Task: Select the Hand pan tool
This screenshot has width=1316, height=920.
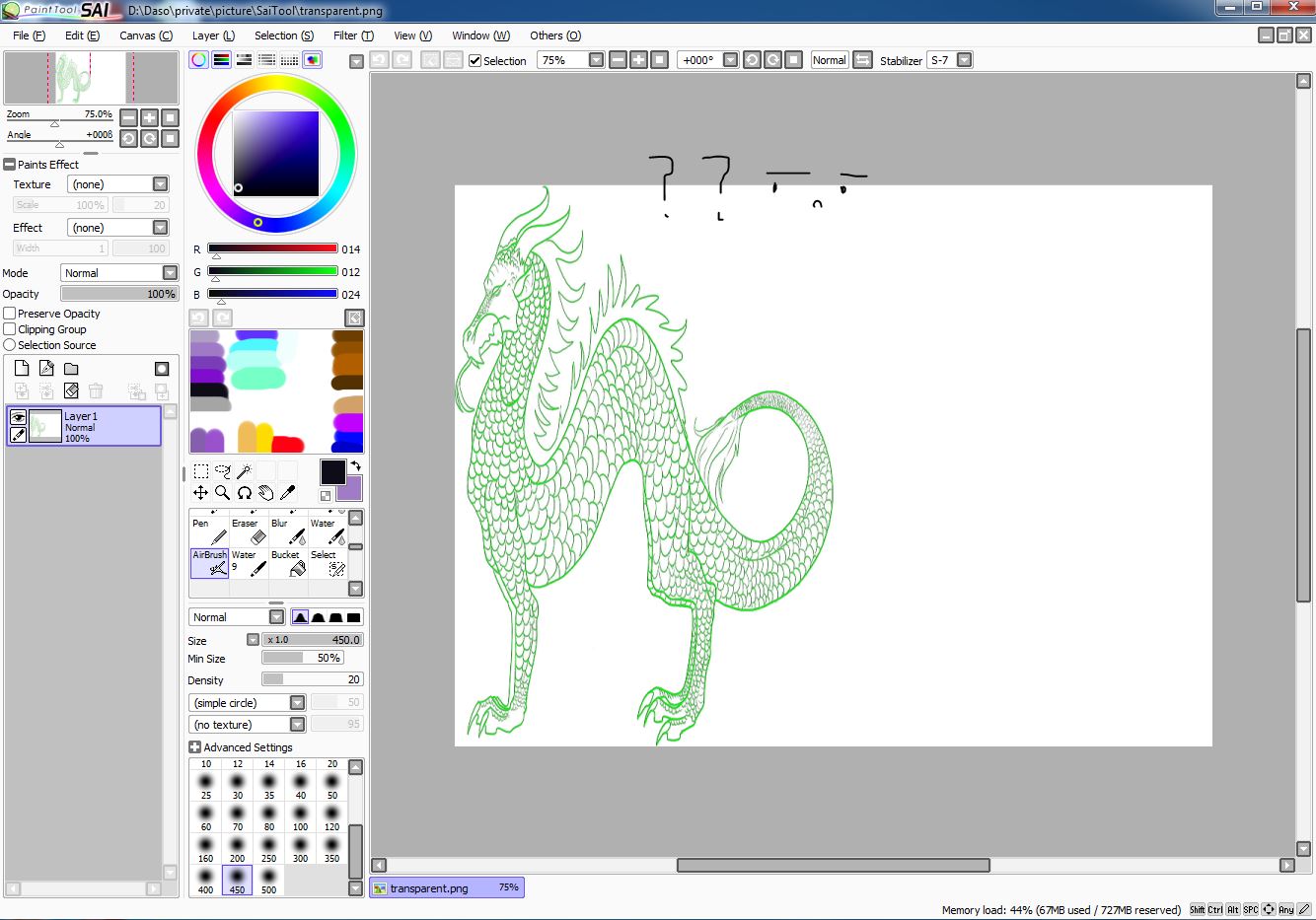Action: point(265,492)
